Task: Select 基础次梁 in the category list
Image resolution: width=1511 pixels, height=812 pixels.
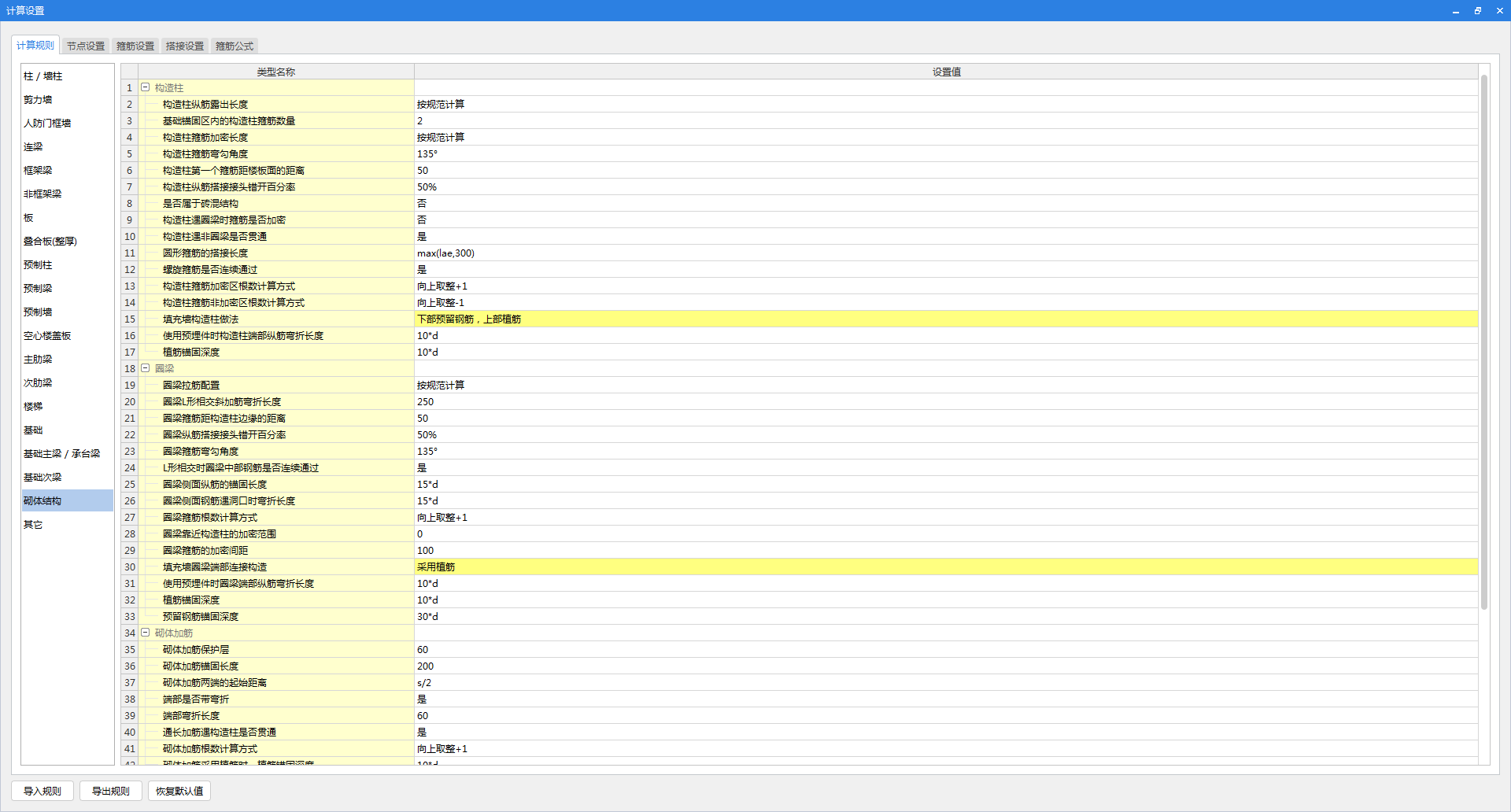Action: [x=68, y=478]
